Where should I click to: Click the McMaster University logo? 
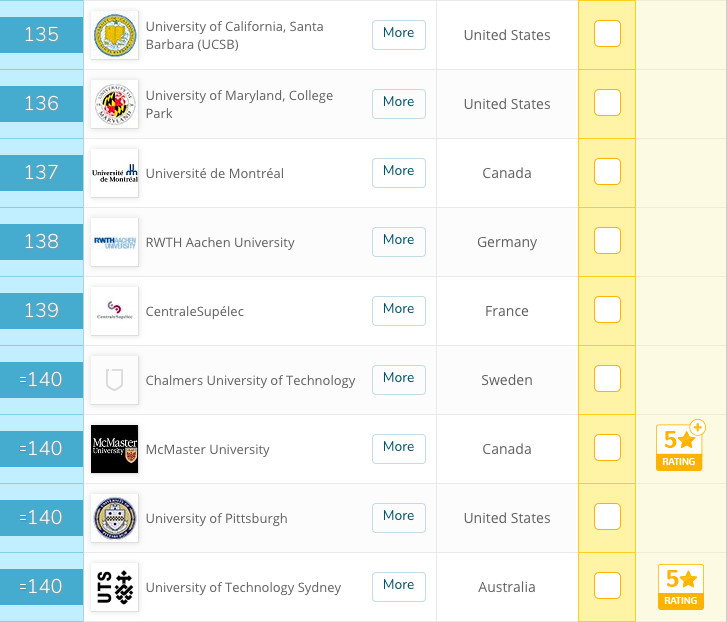[x=115, y=449]
